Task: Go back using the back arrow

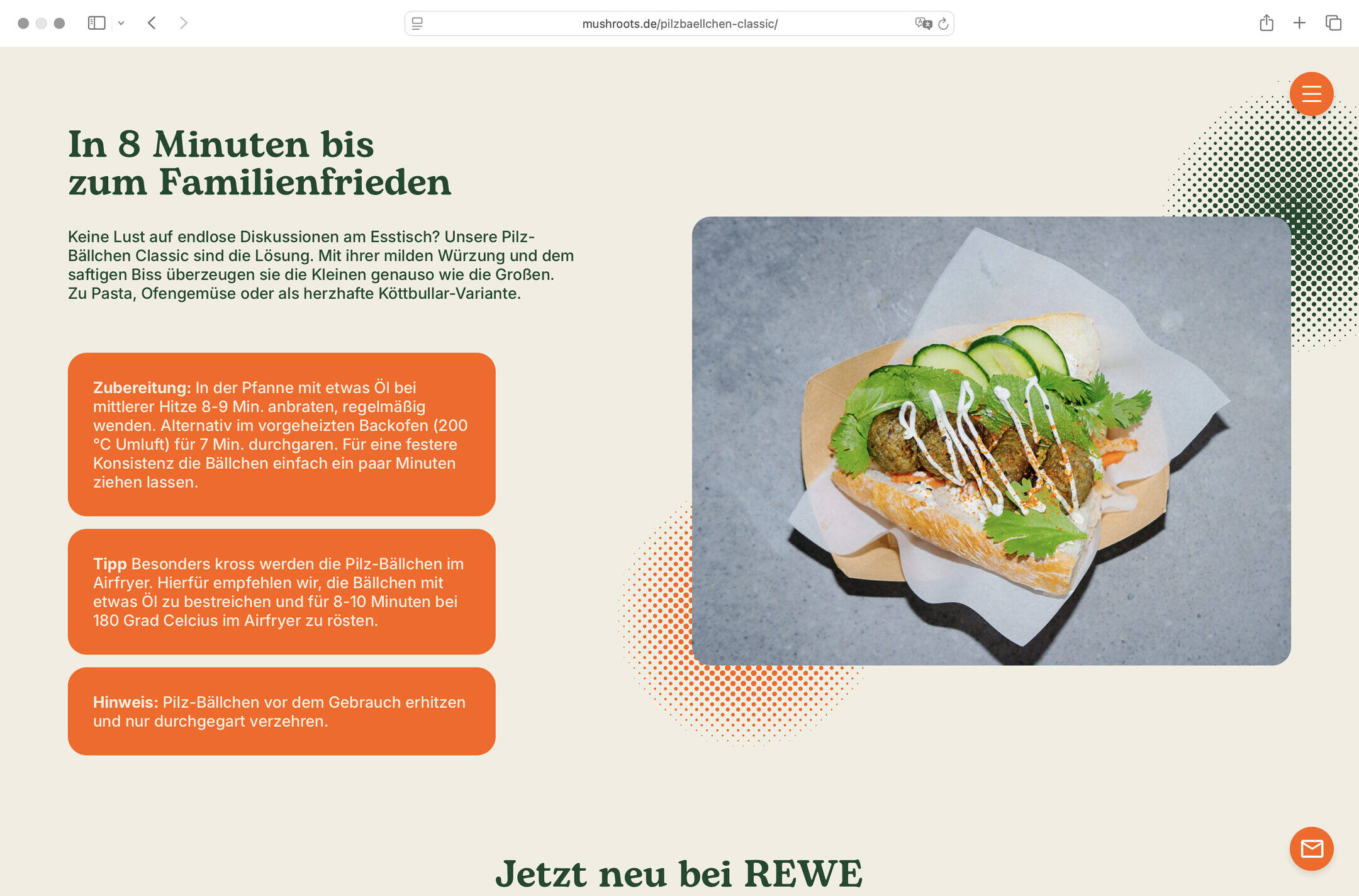Action: 152,23
